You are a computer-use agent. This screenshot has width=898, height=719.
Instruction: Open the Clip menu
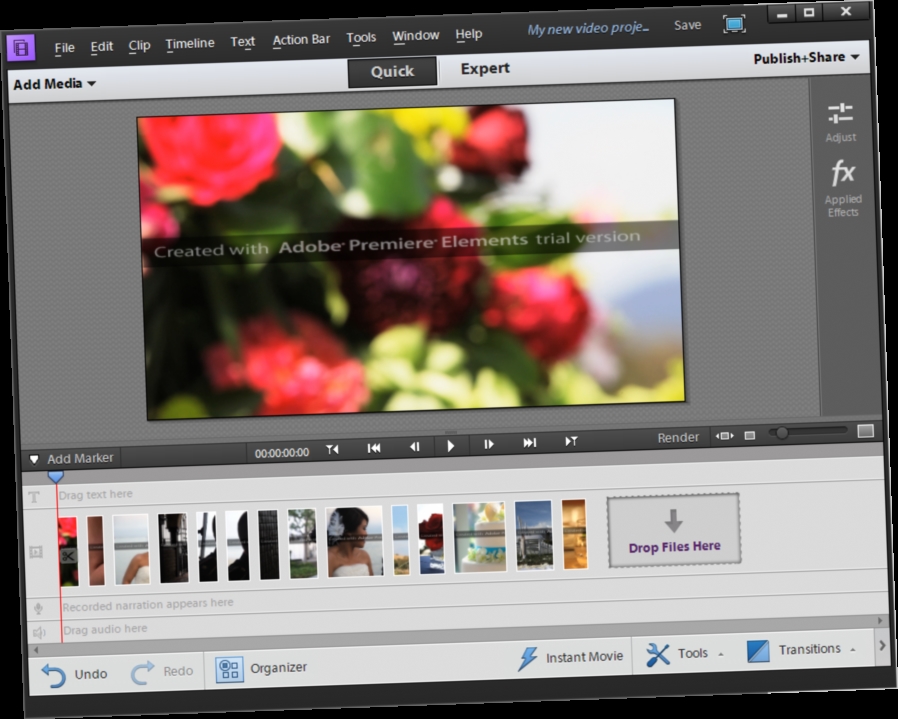[139, 45]
